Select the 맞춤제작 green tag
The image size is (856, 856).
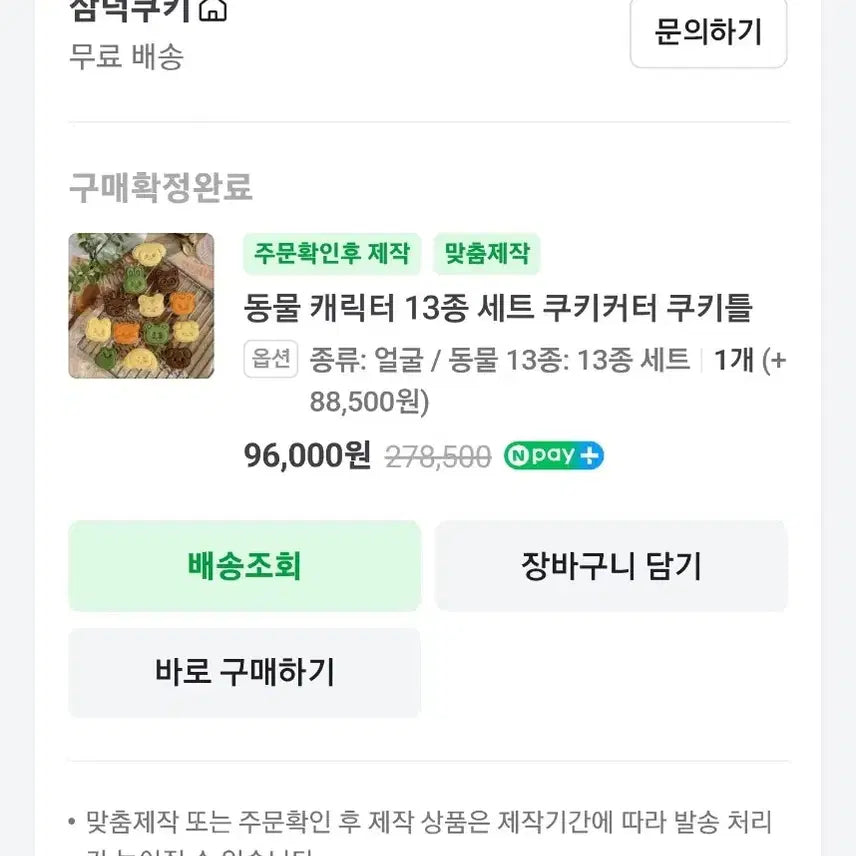[487, 254]
